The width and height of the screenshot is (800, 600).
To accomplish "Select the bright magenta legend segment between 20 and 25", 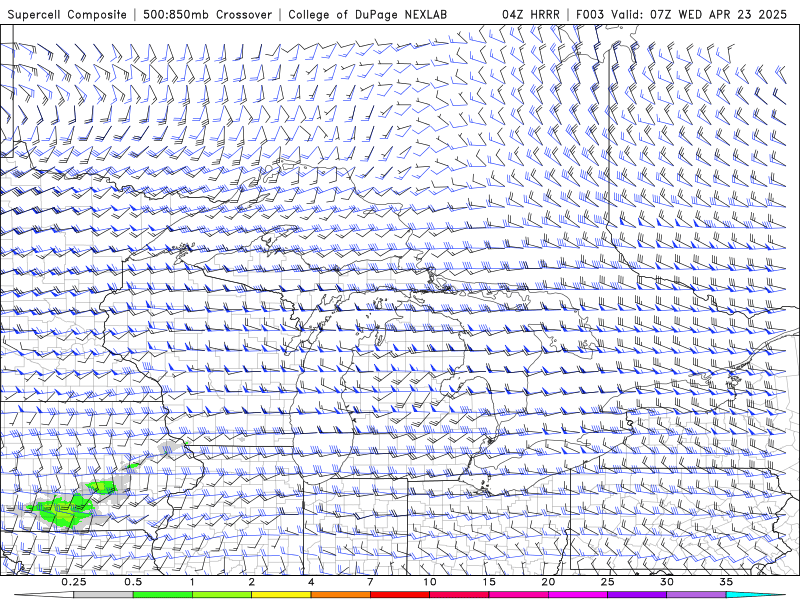I will pyautogui.click(x=578, y=595).
